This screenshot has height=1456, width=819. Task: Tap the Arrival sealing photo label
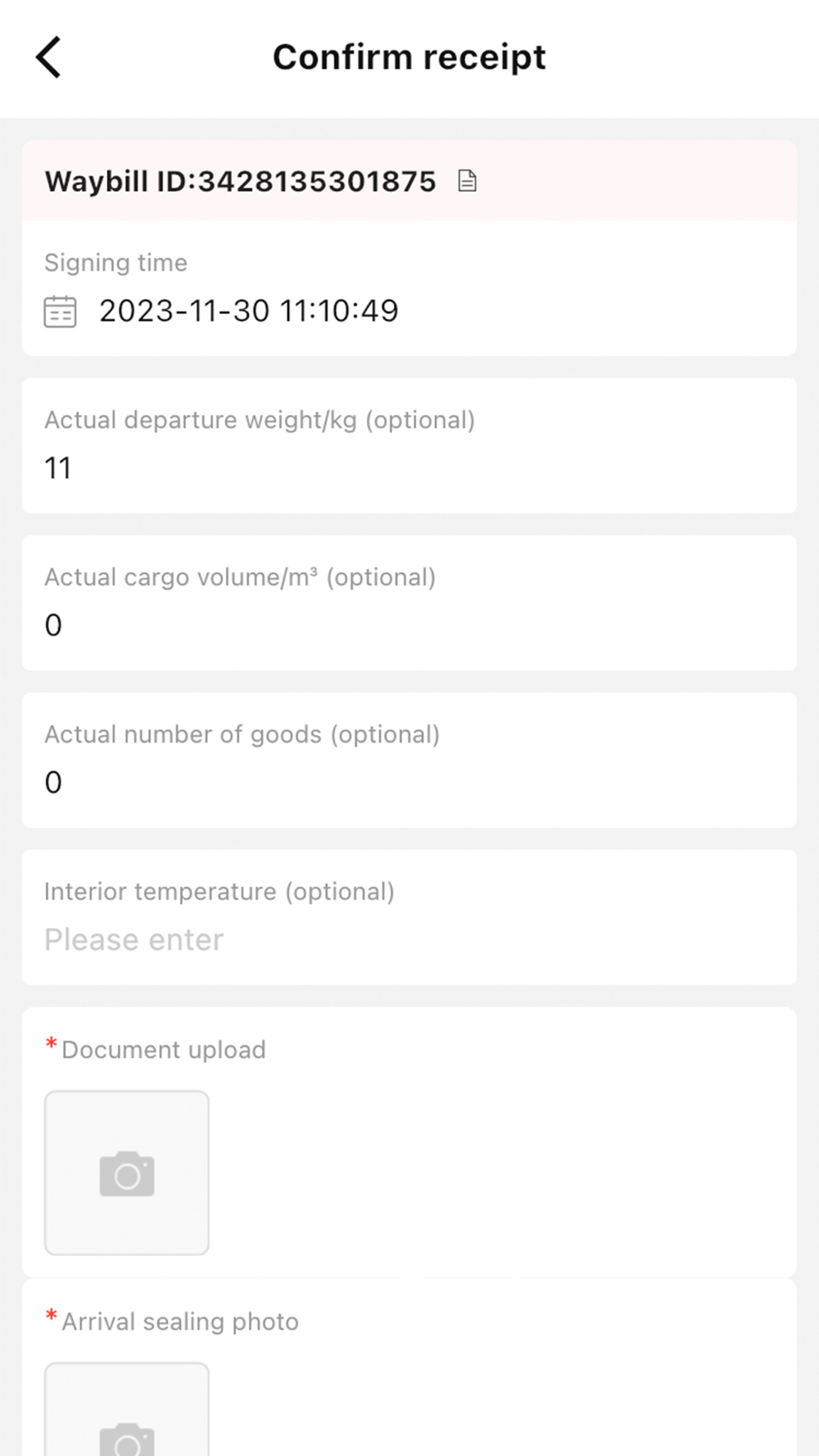pyautogui.click(x=180, y=1322)
